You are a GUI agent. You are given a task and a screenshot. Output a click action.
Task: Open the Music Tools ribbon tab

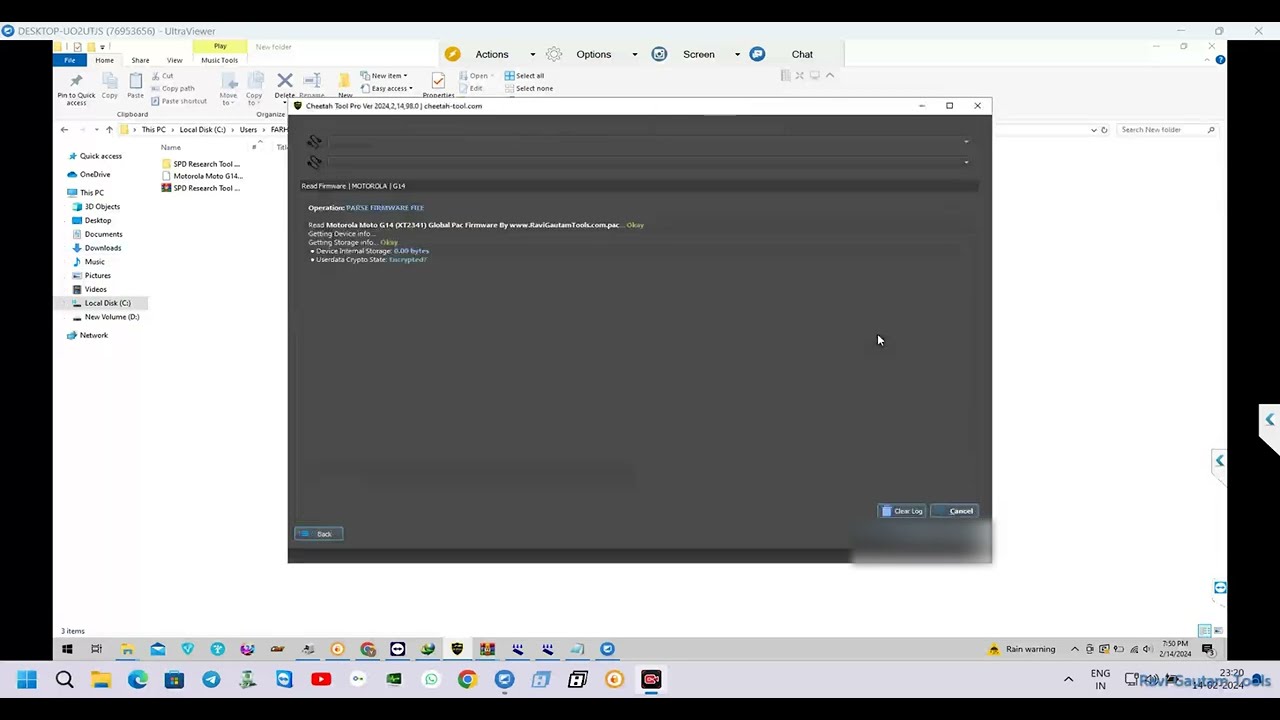point(220,60)
